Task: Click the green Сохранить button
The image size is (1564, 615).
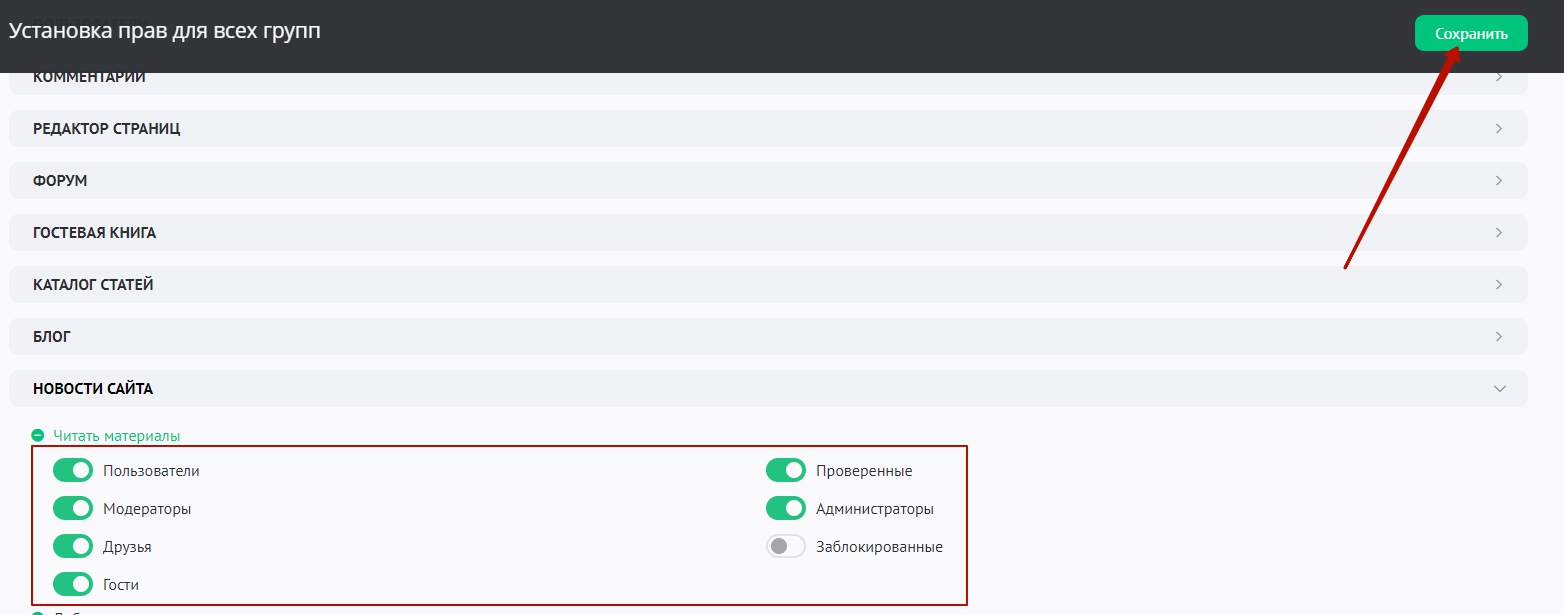Action: click(1470, 33)
